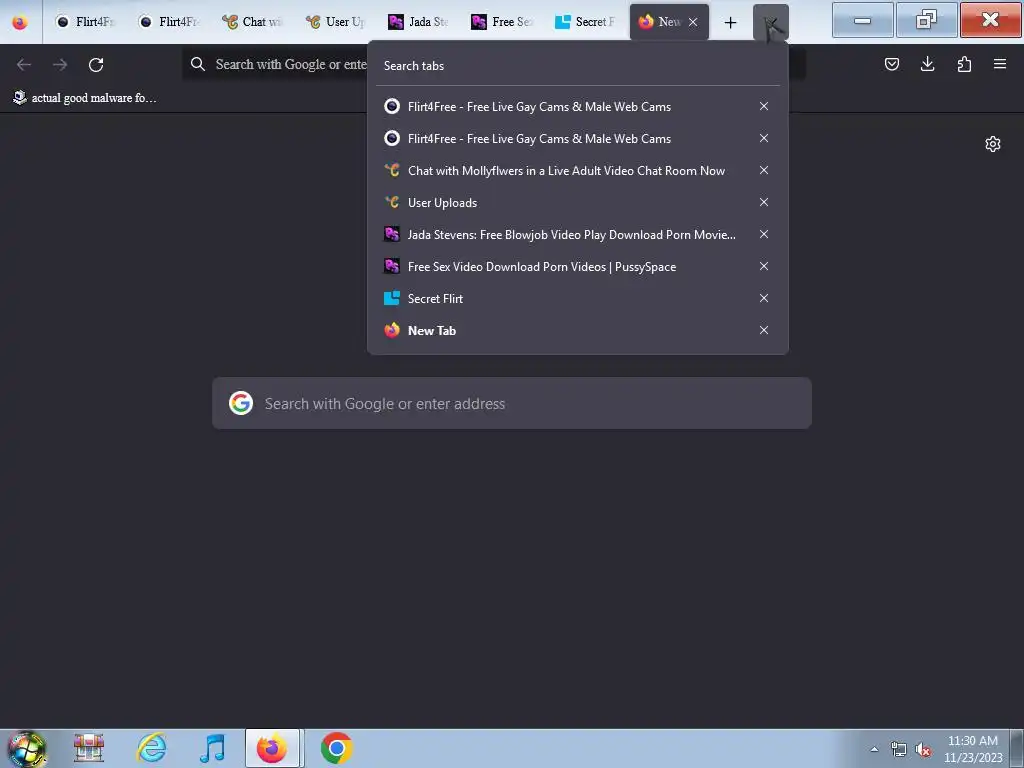Viewport: 1024px width, 768px height.
Task: Close Secret Flirt from the tab list
Action: (x=763, y=298)
